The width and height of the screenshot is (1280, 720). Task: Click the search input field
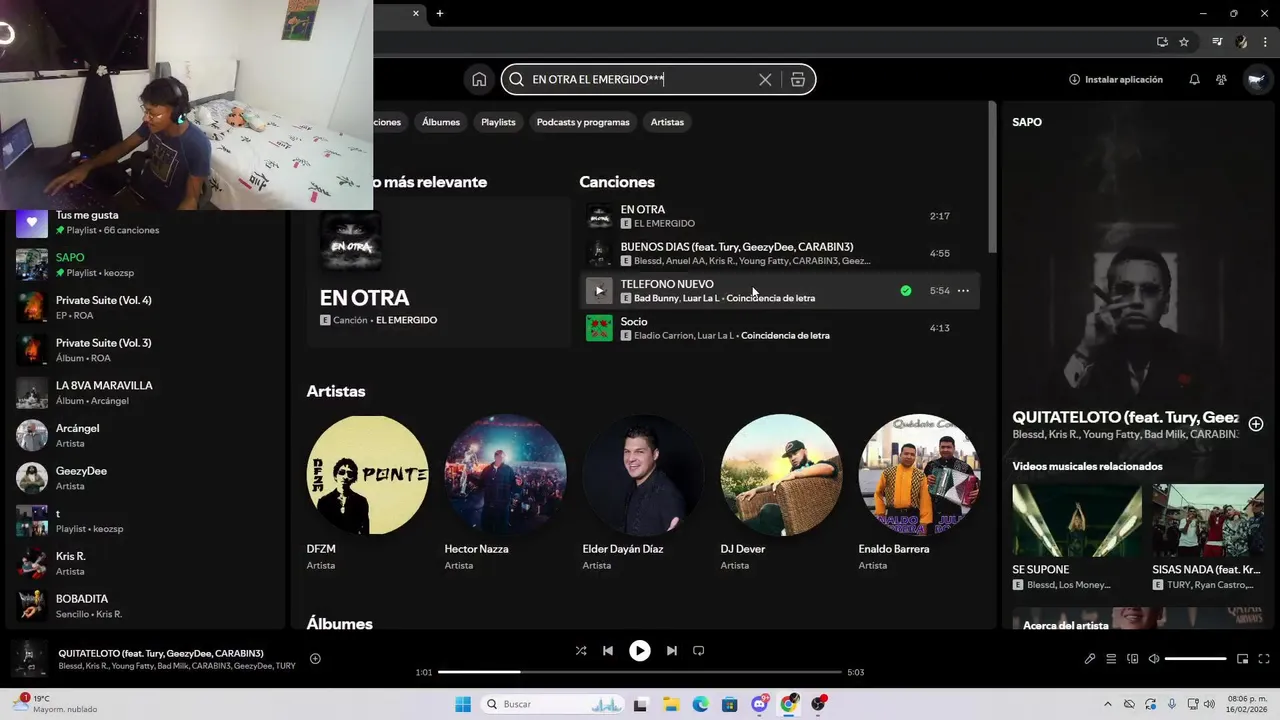click(x=640, y=80)
